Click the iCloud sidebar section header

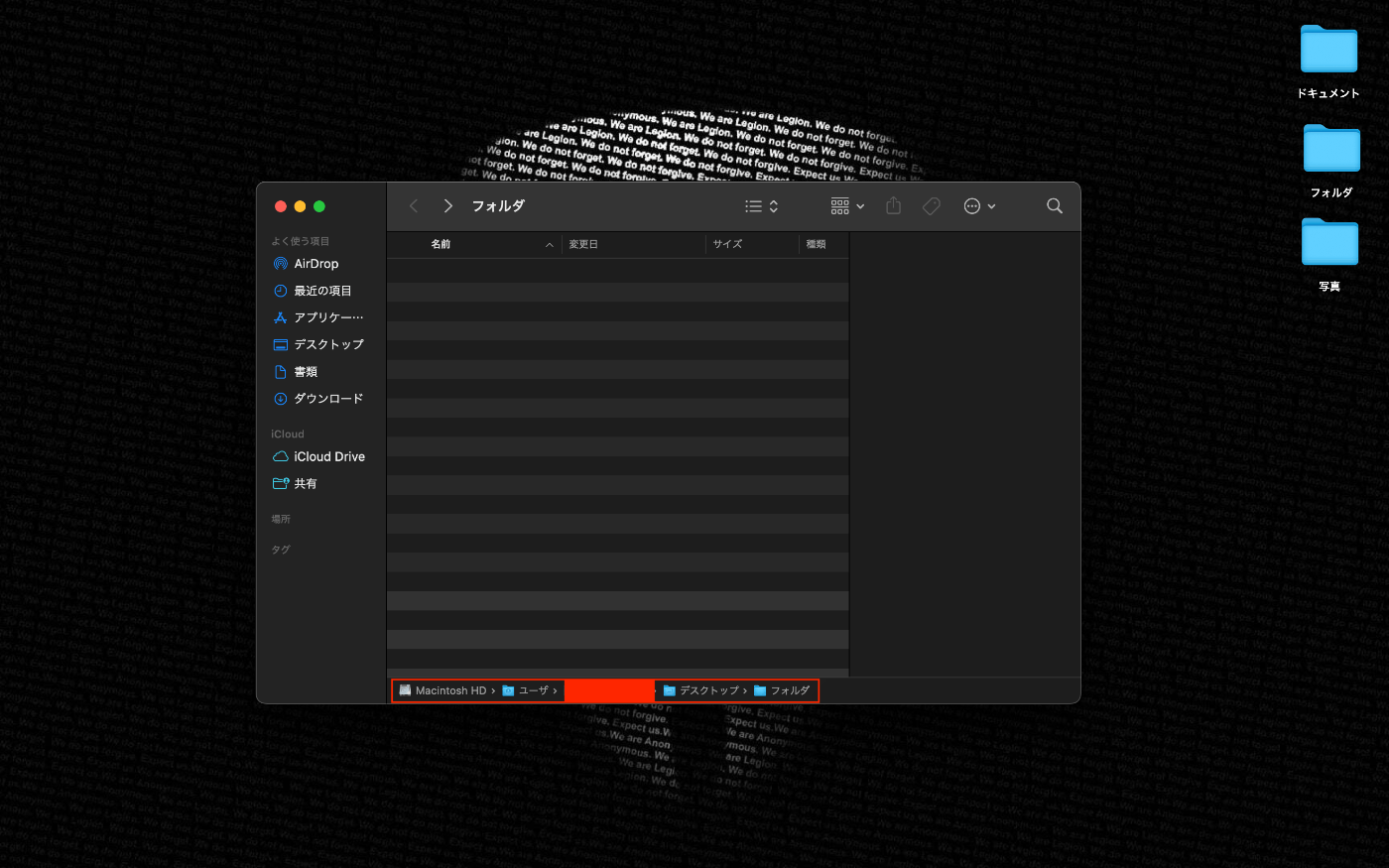pos(288,434)
